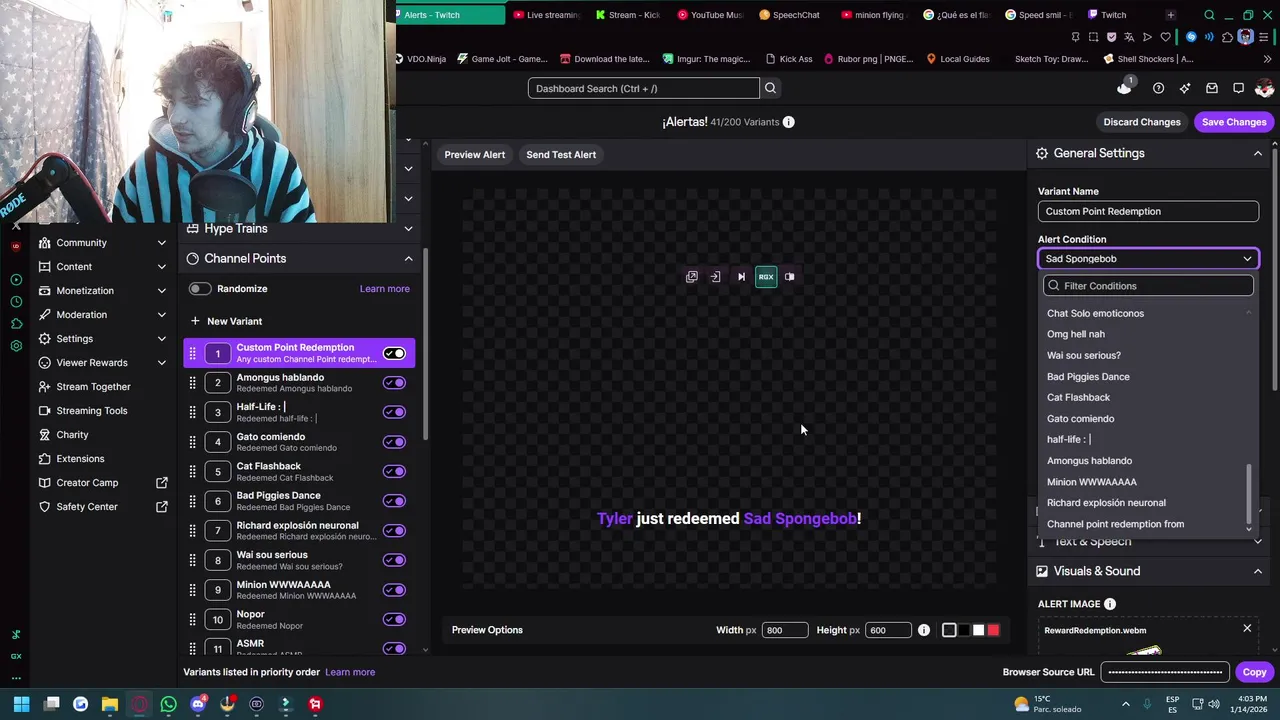The image size is (1280, 720).
Task: Click the Discard Changes button
Action: [x=1142, y=122]
